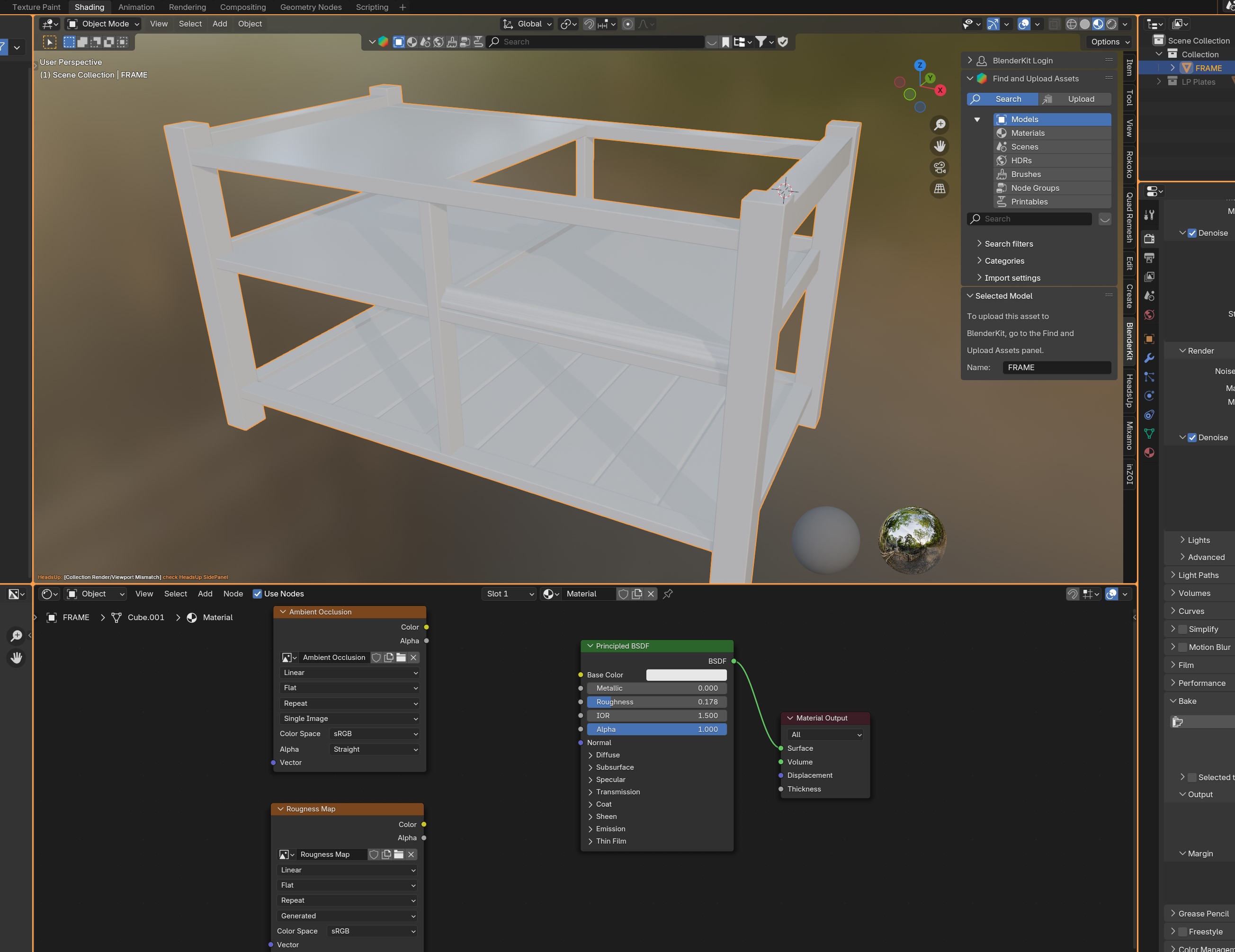Click the Roughness slider in Principled BSDF
The image size is (1235, 952).
[656, 702]
